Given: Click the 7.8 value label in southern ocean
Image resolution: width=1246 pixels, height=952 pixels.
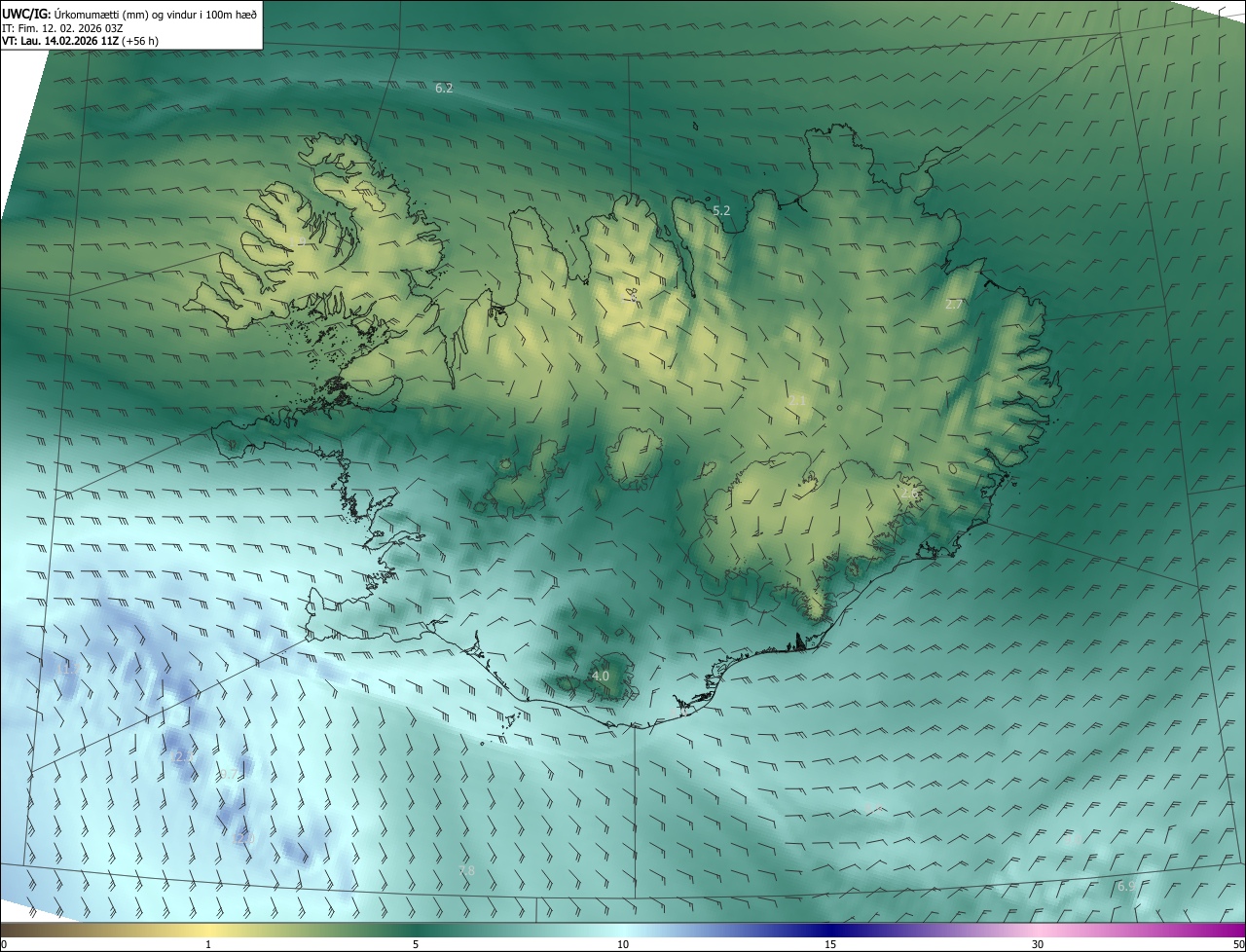Looking at the screenshot, I should pyautogui.click(x=466, y=870).
